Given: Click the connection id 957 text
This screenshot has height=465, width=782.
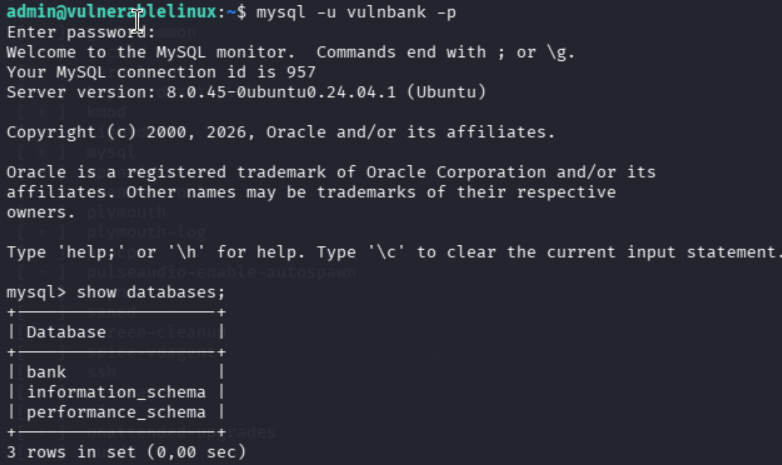Looking at the screenshot, I should [216, 72].
